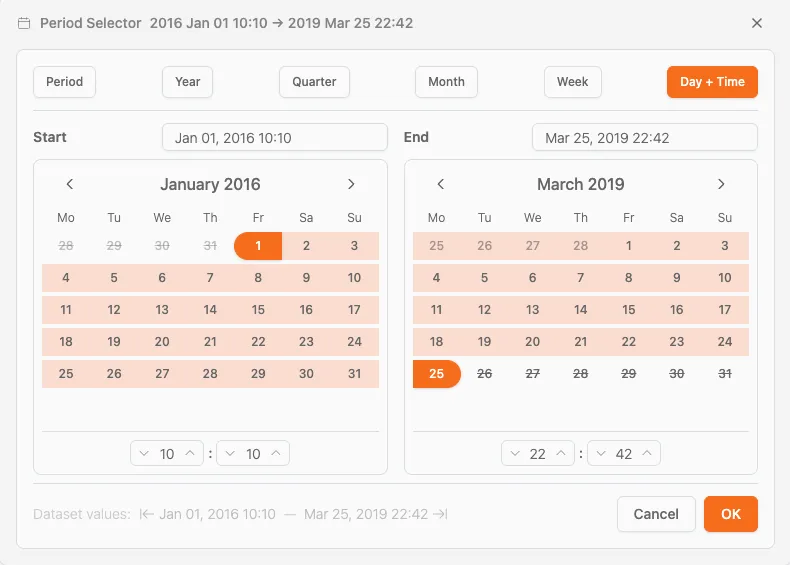790x565 pixels.
Task: Decrease the end hour value
Action: (x=514, y=454)
